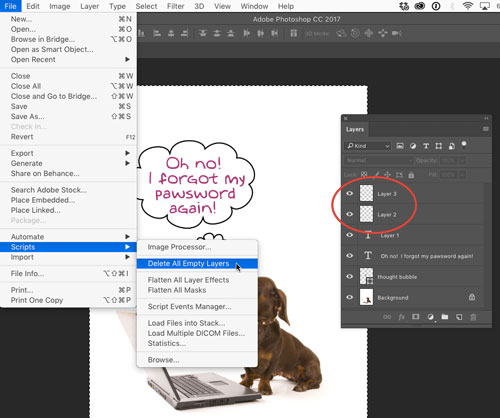The width and height of the screenshot is (500, 418).
Task: Click Link layers icon in Layers panel
Action: click(x=387, y=317)
